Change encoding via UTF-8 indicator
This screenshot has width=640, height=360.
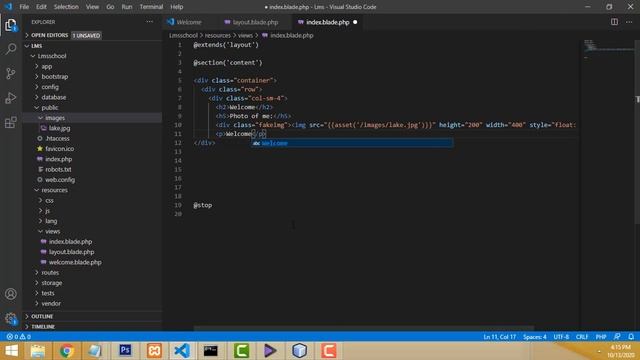pyautogui.click(x=561, y=337)
